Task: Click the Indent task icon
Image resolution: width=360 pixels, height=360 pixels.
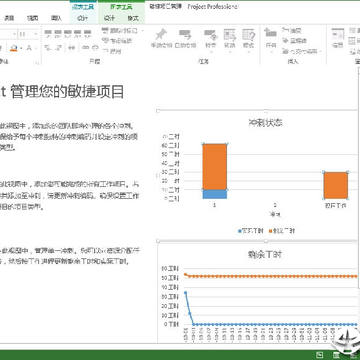Action: [x=58, y=48]
